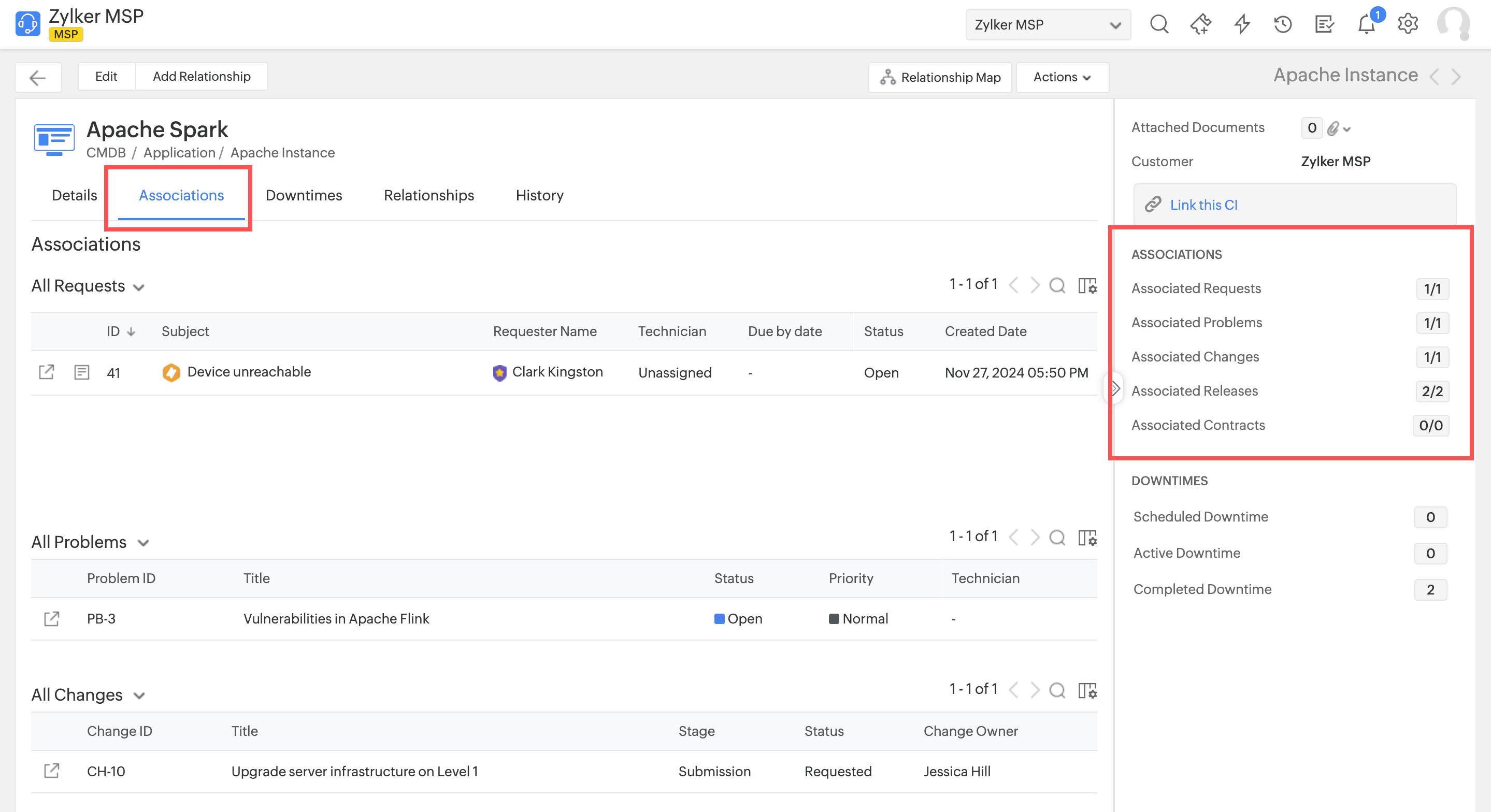Open request 41 in a new window
The height and width of the screenshot is (812, 1491).
coord(46,372)
